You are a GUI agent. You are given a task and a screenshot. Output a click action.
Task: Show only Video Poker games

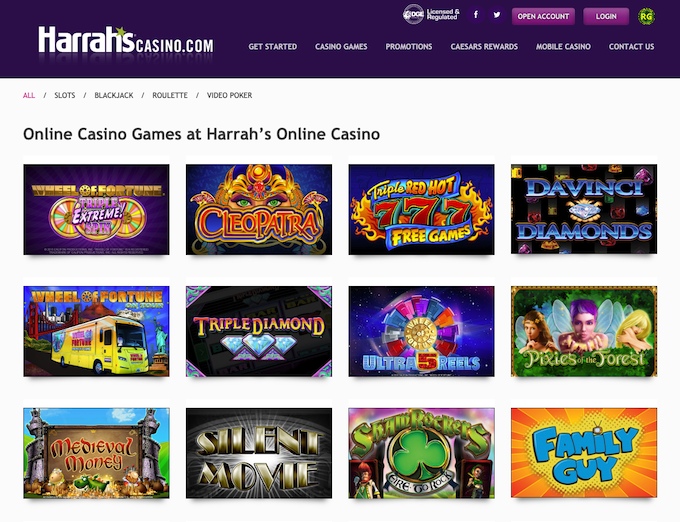(229, 95)
